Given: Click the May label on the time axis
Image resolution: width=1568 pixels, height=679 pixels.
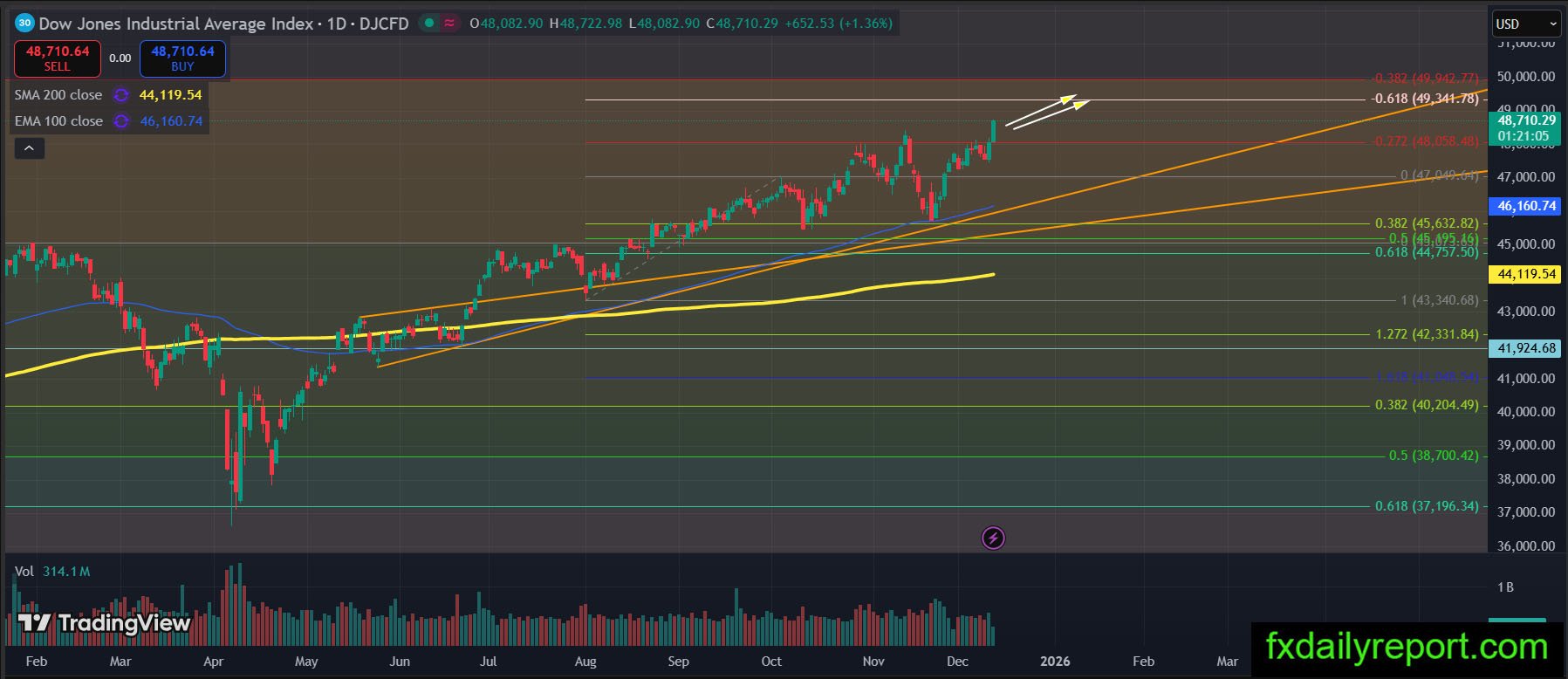Looking at the screenshot, I should click(306, 662).
